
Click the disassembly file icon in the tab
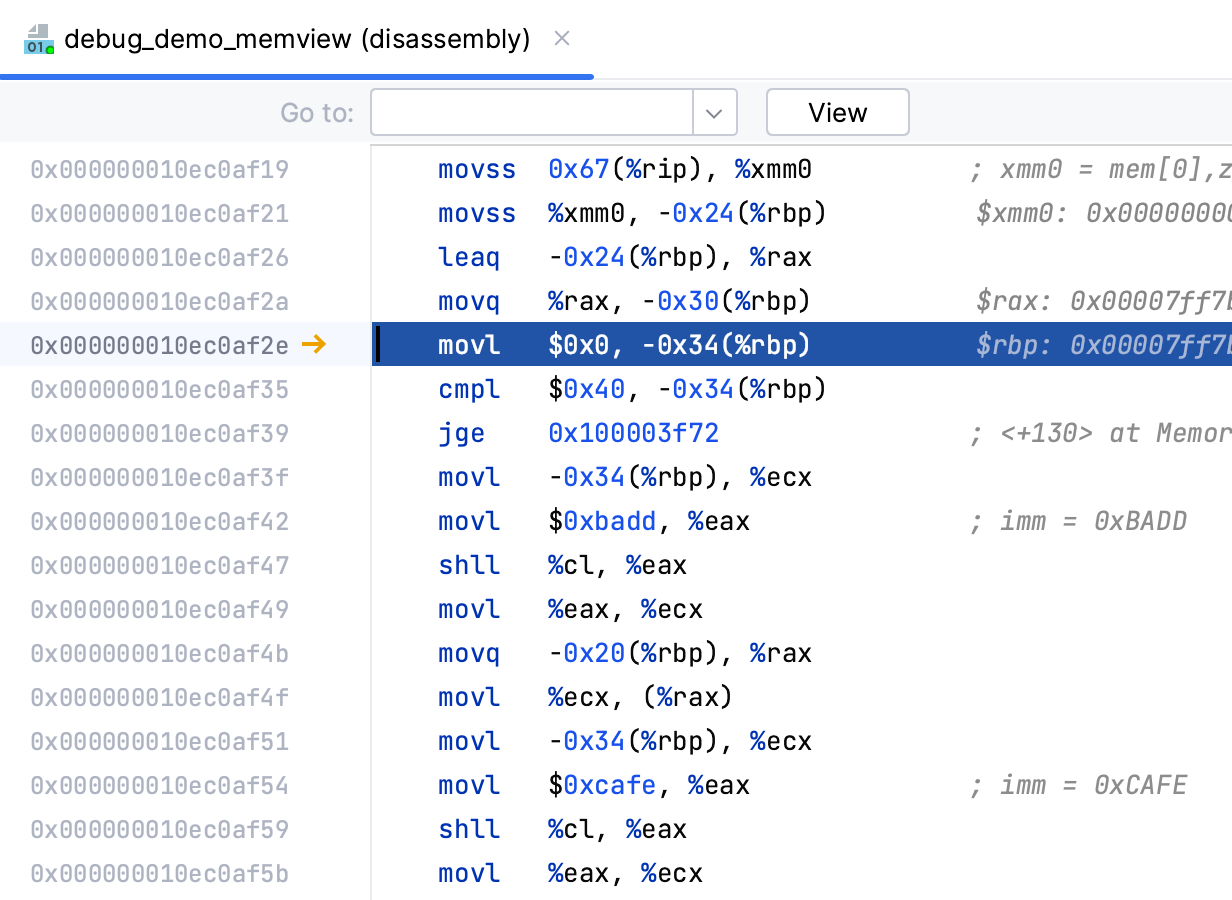coord(39,39)
